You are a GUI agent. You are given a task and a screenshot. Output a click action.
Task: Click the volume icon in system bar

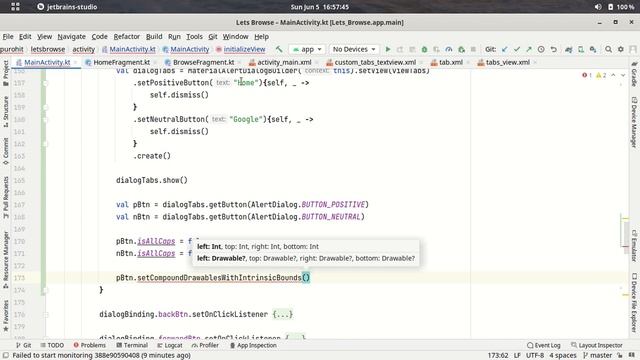(x=598, y=7)
